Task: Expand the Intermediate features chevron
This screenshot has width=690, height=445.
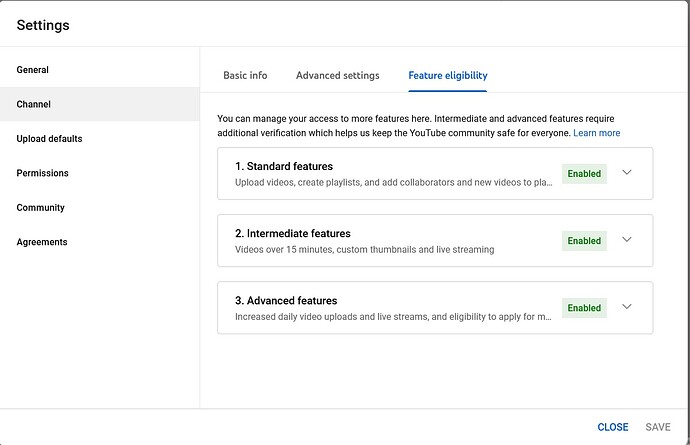Action: click(627, 239)
